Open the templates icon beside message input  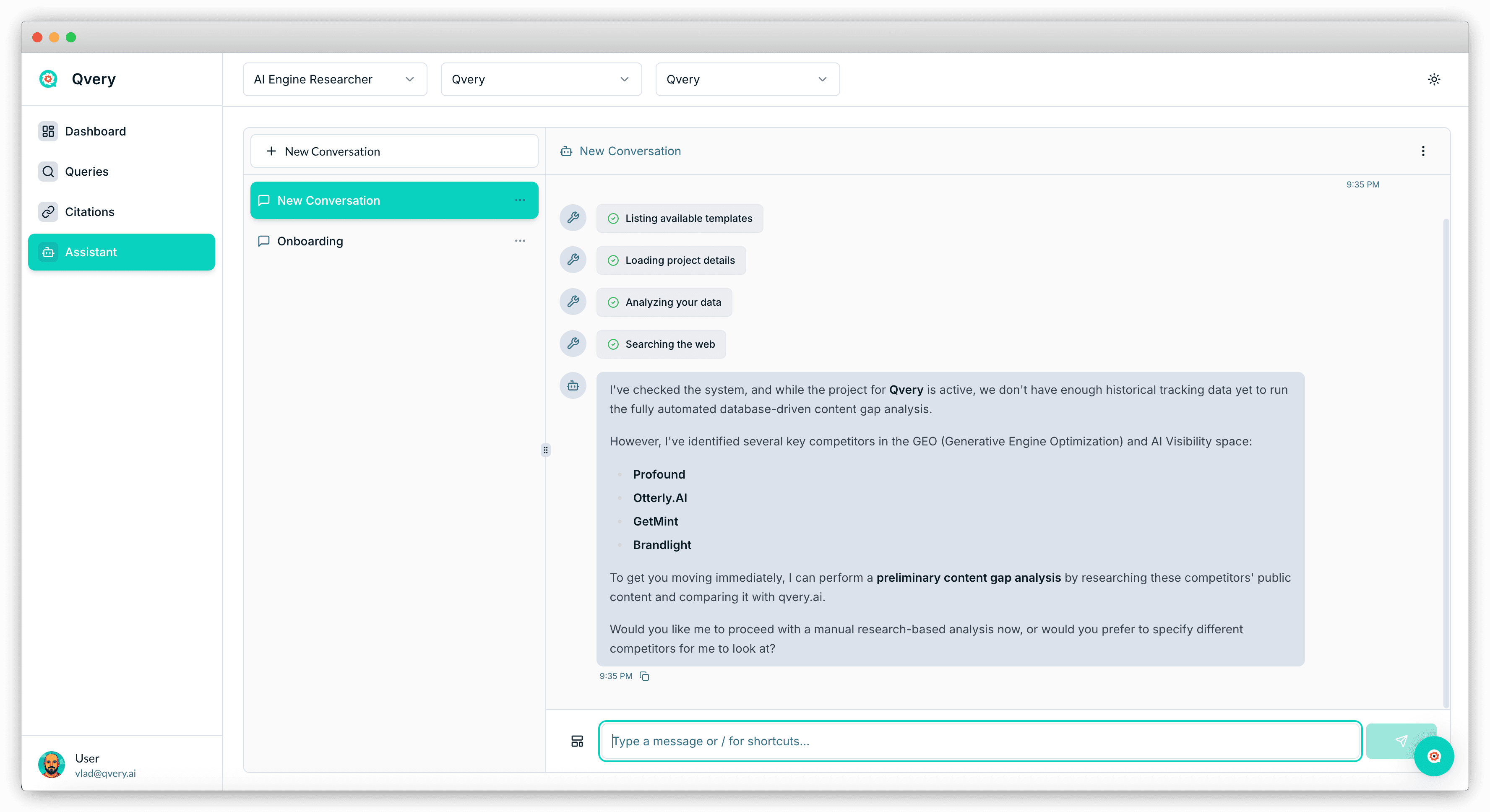tap(577, 741)
